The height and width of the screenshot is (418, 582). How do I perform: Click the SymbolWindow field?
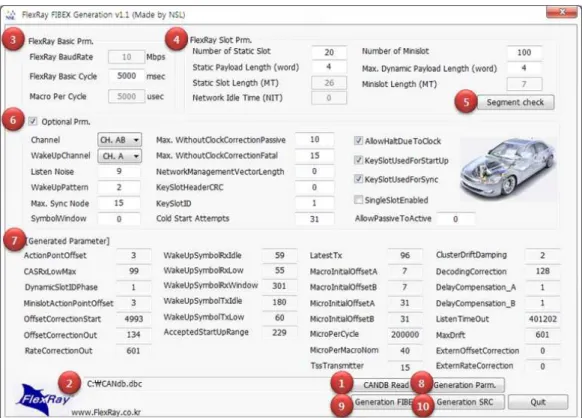pos(119,219)
